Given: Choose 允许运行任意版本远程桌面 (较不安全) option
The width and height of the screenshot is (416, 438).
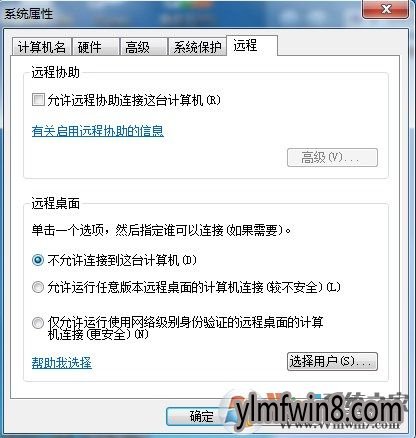Looking at the screenshot, I should click(38, 287).
